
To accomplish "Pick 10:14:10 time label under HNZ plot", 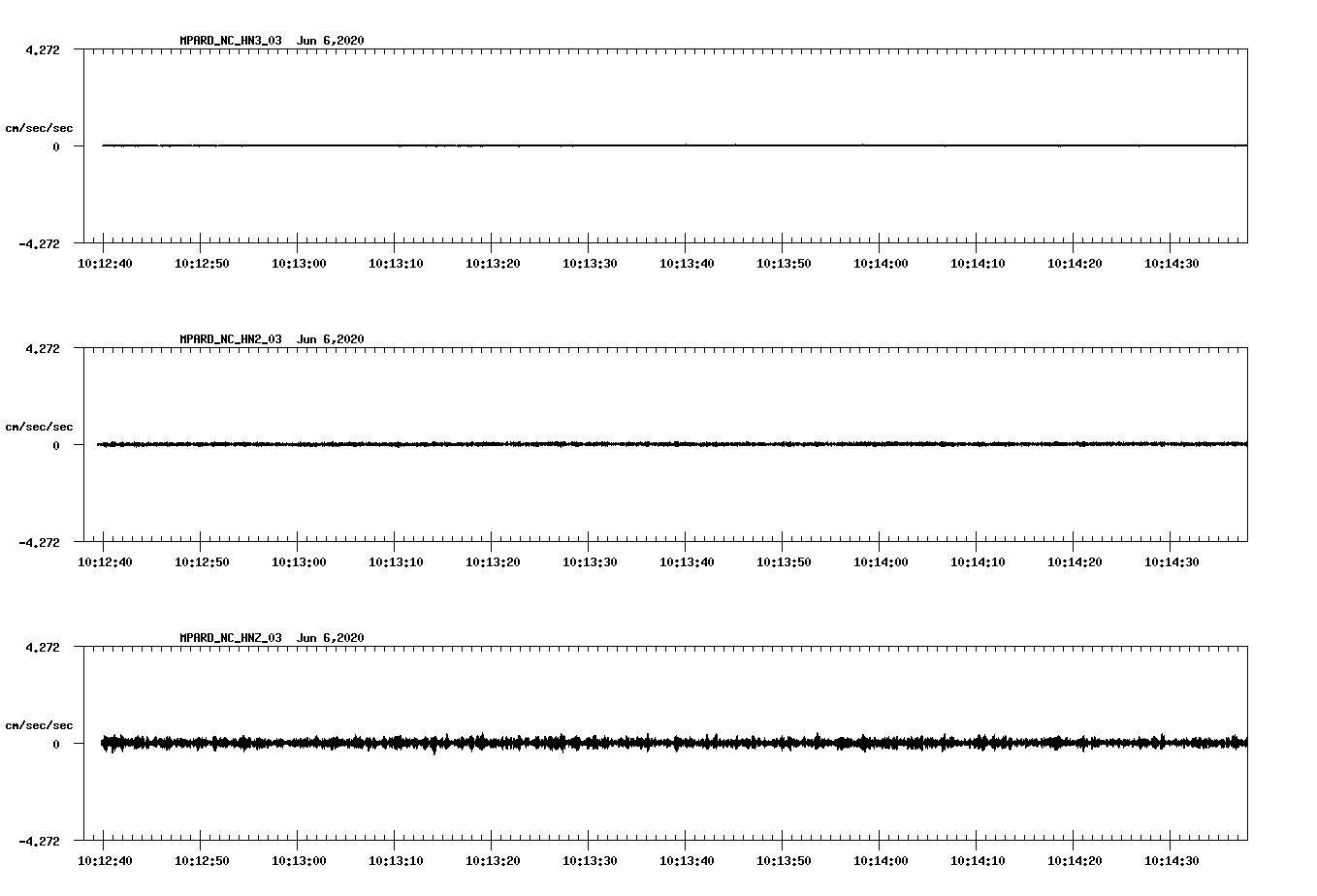I will pos(978,861).
